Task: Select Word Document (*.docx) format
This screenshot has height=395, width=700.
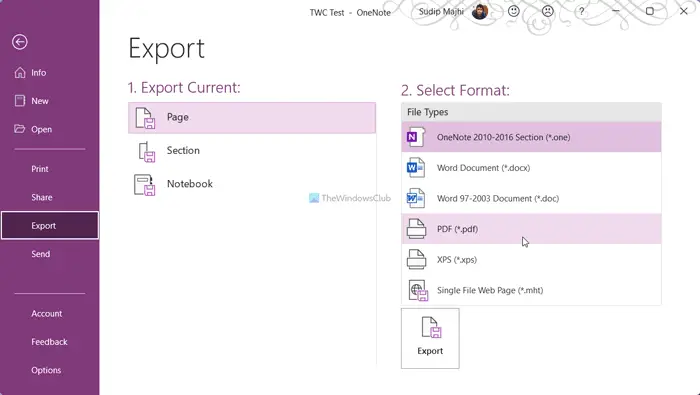Action: click(x=531, y=168)
